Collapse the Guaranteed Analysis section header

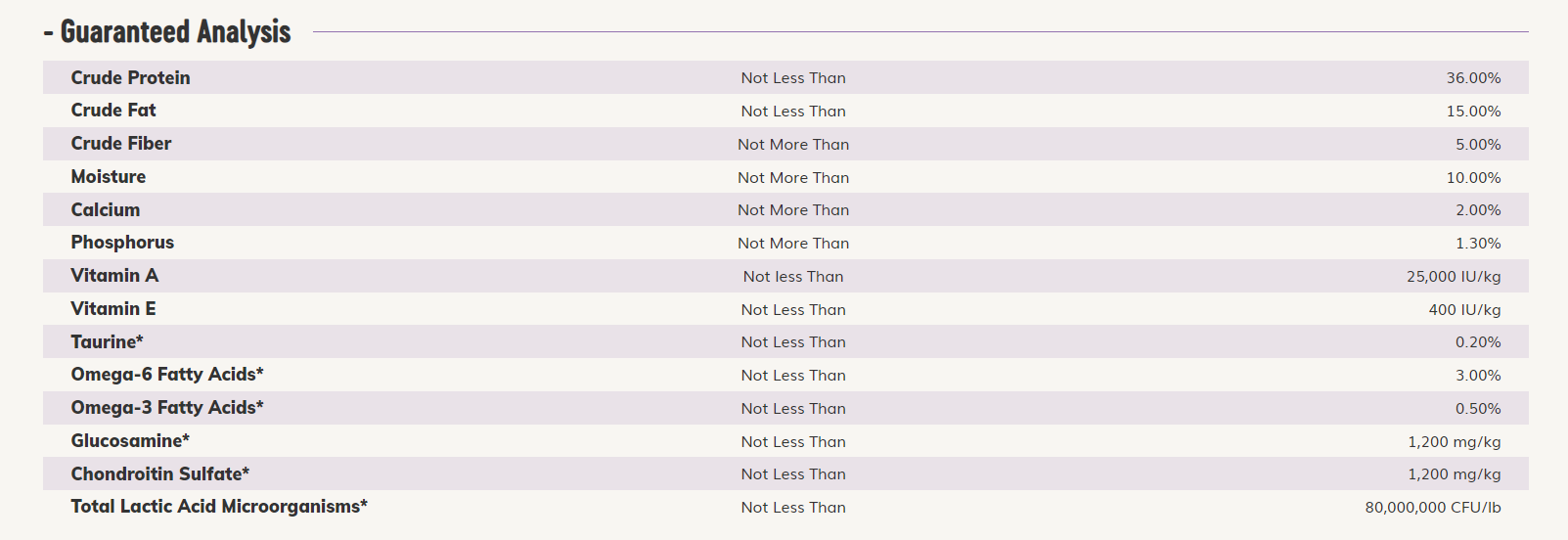pos(167,31)
